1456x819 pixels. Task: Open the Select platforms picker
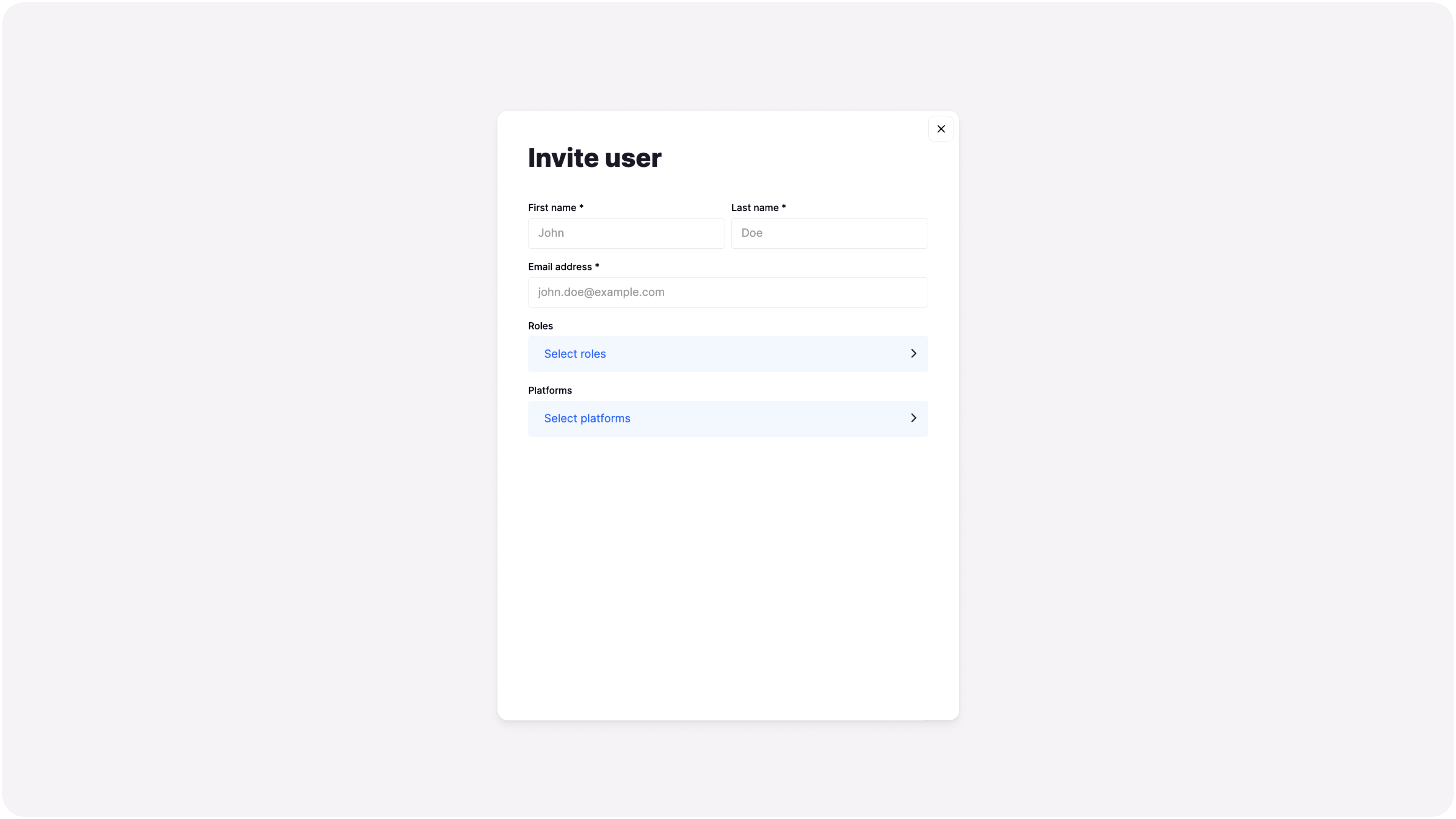click(728, 418)
